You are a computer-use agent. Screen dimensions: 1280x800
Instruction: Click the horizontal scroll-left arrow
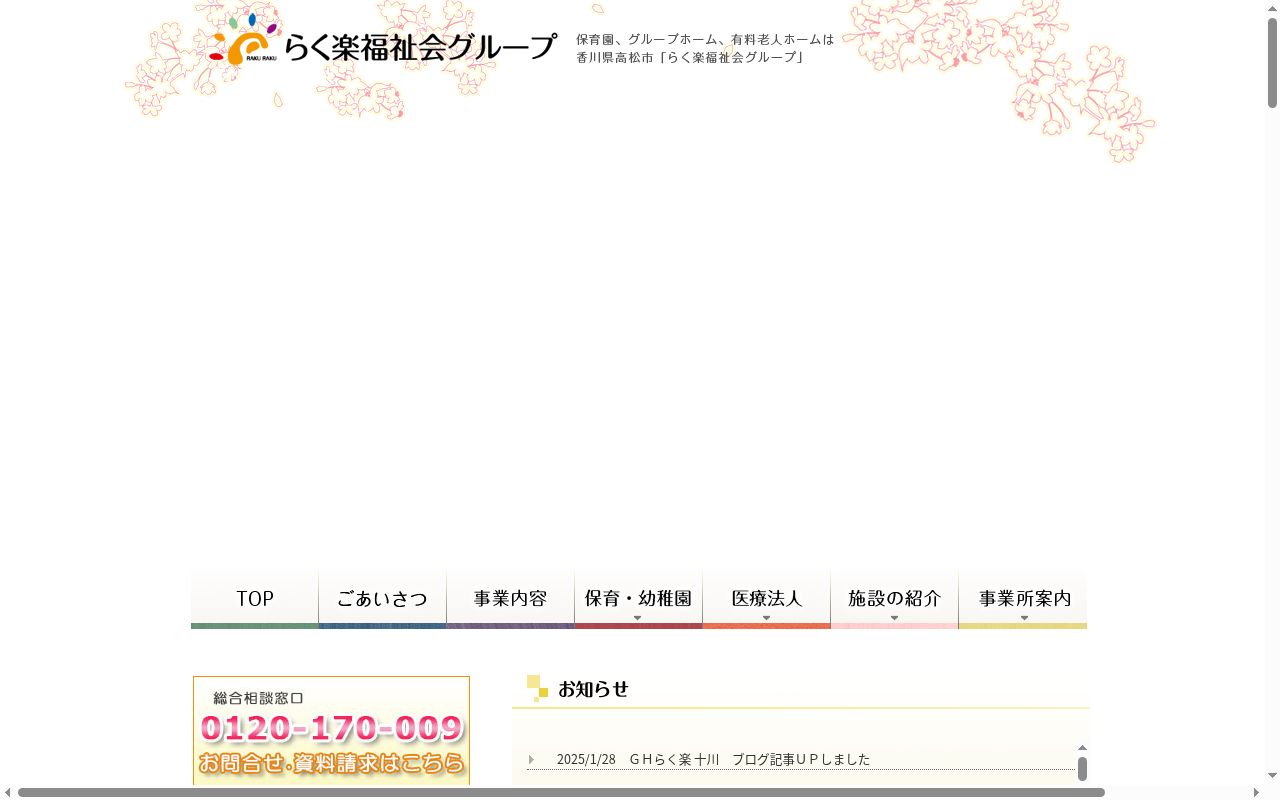(8, 793)
